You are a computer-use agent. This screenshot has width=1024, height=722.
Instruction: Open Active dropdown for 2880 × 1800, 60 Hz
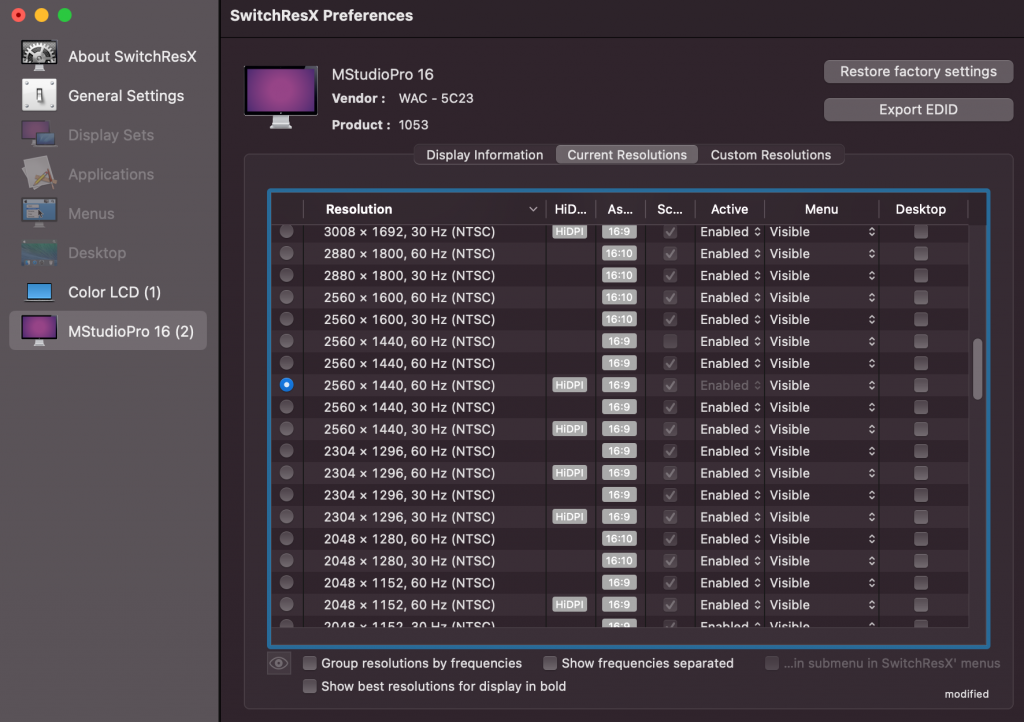(730, 253)
